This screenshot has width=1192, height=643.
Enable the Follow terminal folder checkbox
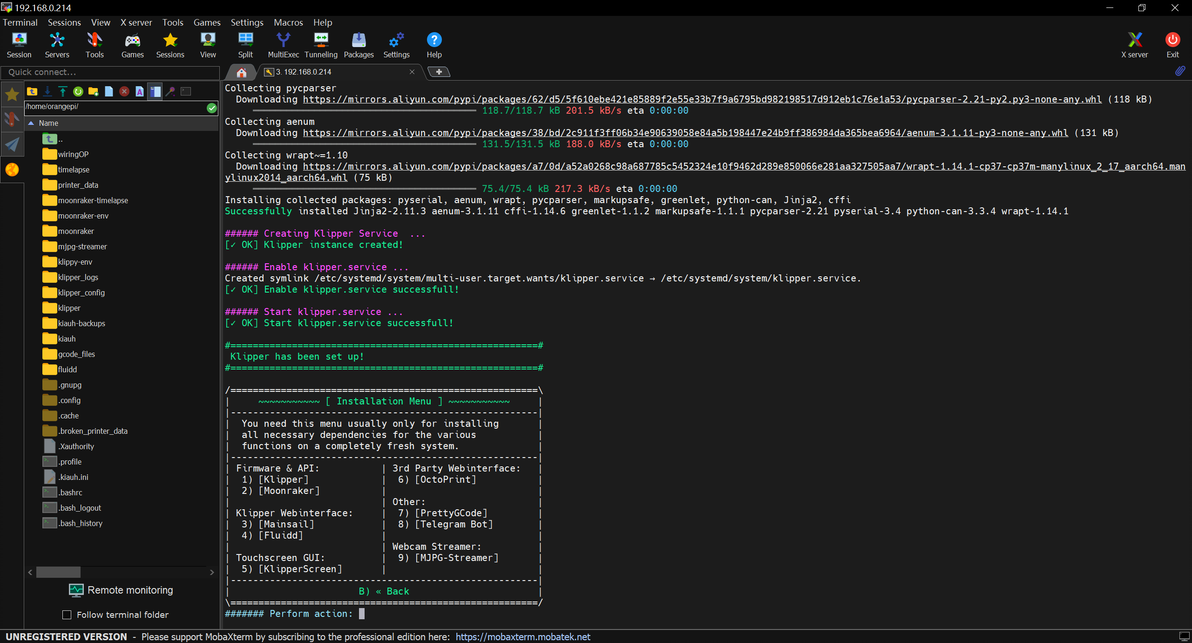pos(67,615)
